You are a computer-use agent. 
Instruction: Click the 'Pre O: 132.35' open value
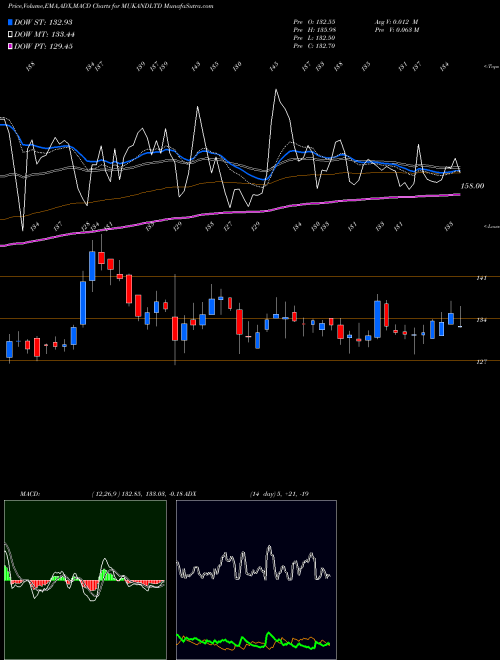314,21
